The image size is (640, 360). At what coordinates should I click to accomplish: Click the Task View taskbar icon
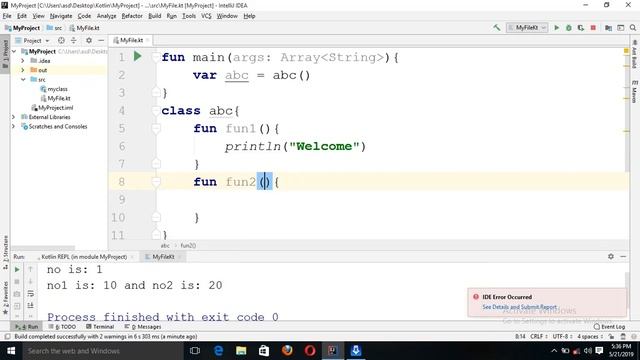coord(195,351)
